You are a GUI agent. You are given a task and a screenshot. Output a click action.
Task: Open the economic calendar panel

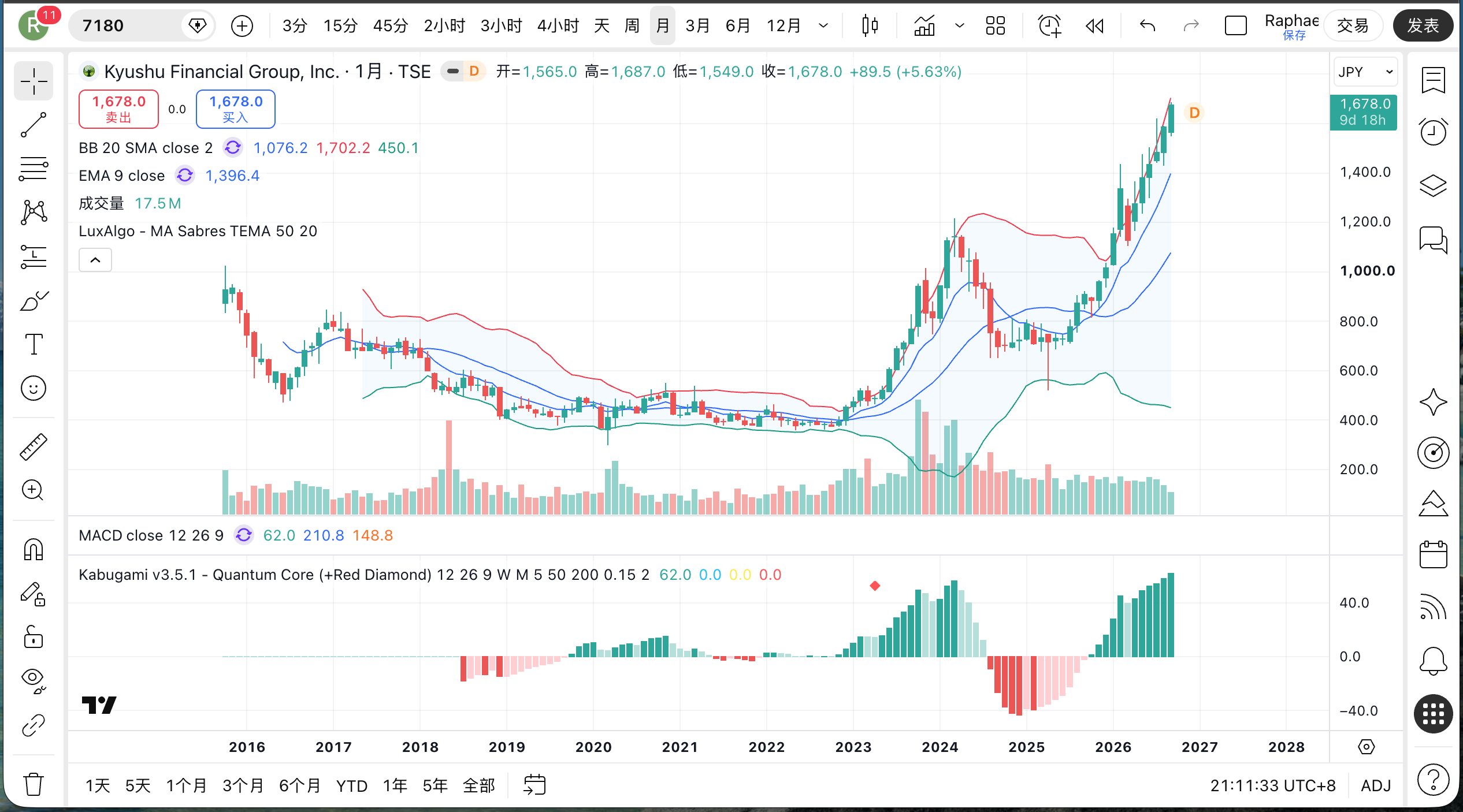[1434, 554]
